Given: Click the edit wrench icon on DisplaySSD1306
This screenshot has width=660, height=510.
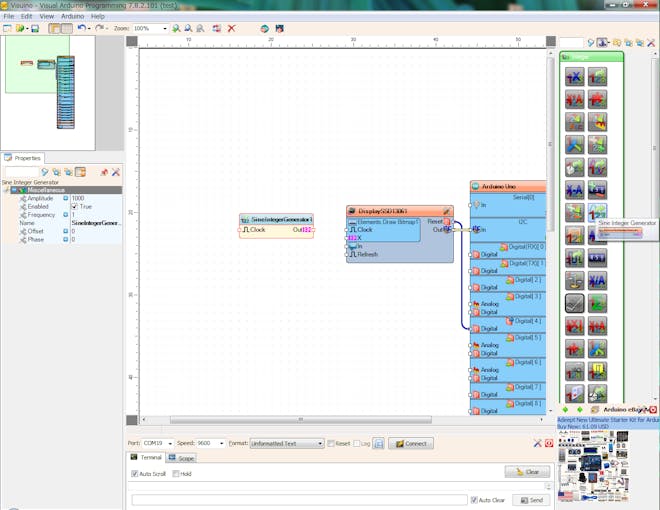Looking at the screenshot, I should 447,211.
